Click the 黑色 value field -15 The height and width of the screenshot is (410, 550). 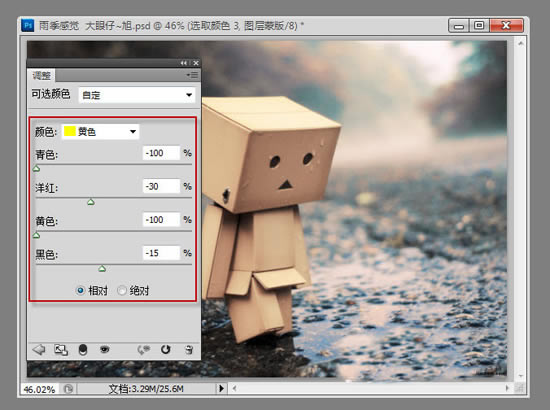pos(161,253)
